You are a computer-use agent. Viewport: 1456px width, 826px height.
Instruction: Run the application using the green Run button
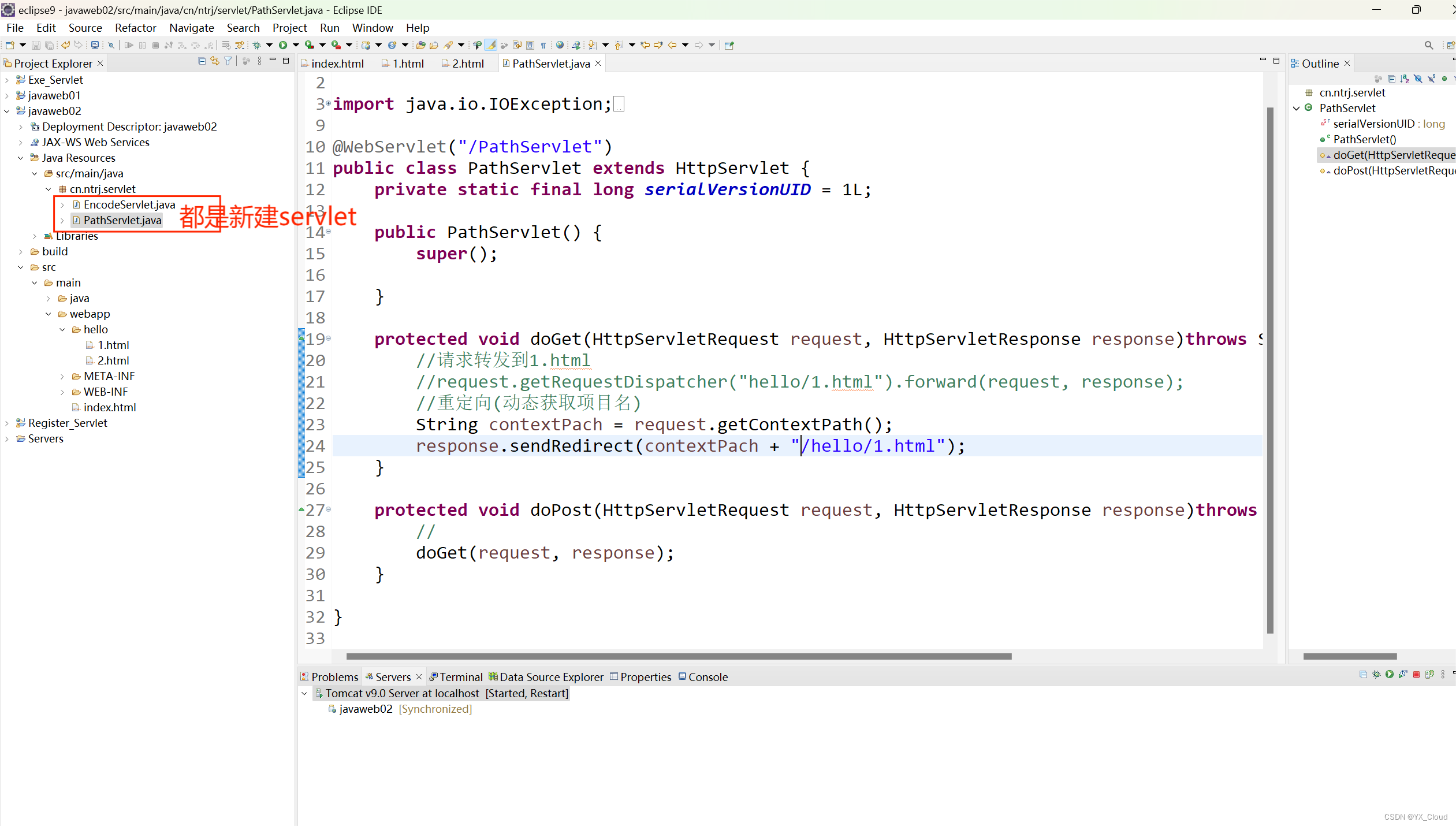point(282,45)
